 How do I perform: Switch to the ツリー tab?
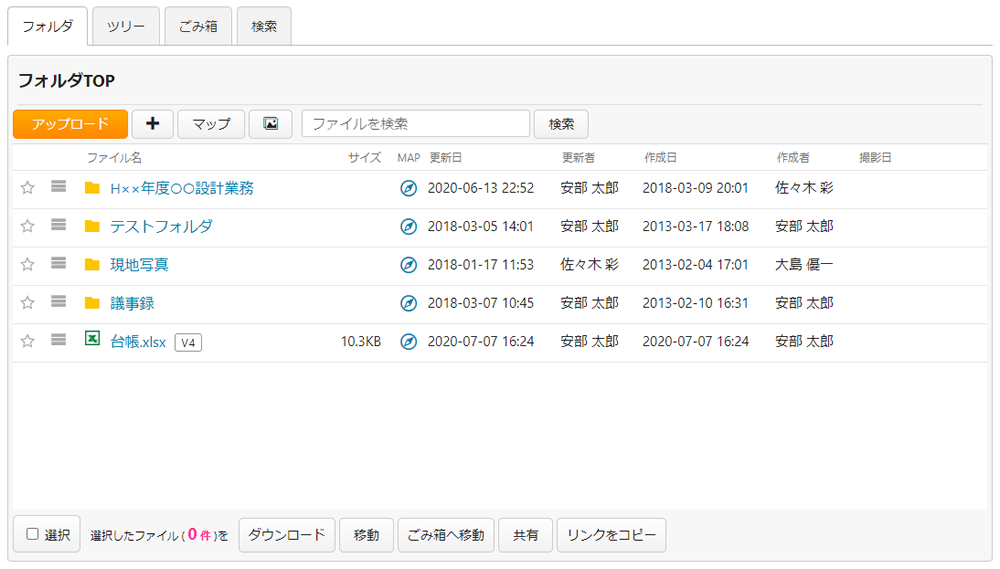125,26
